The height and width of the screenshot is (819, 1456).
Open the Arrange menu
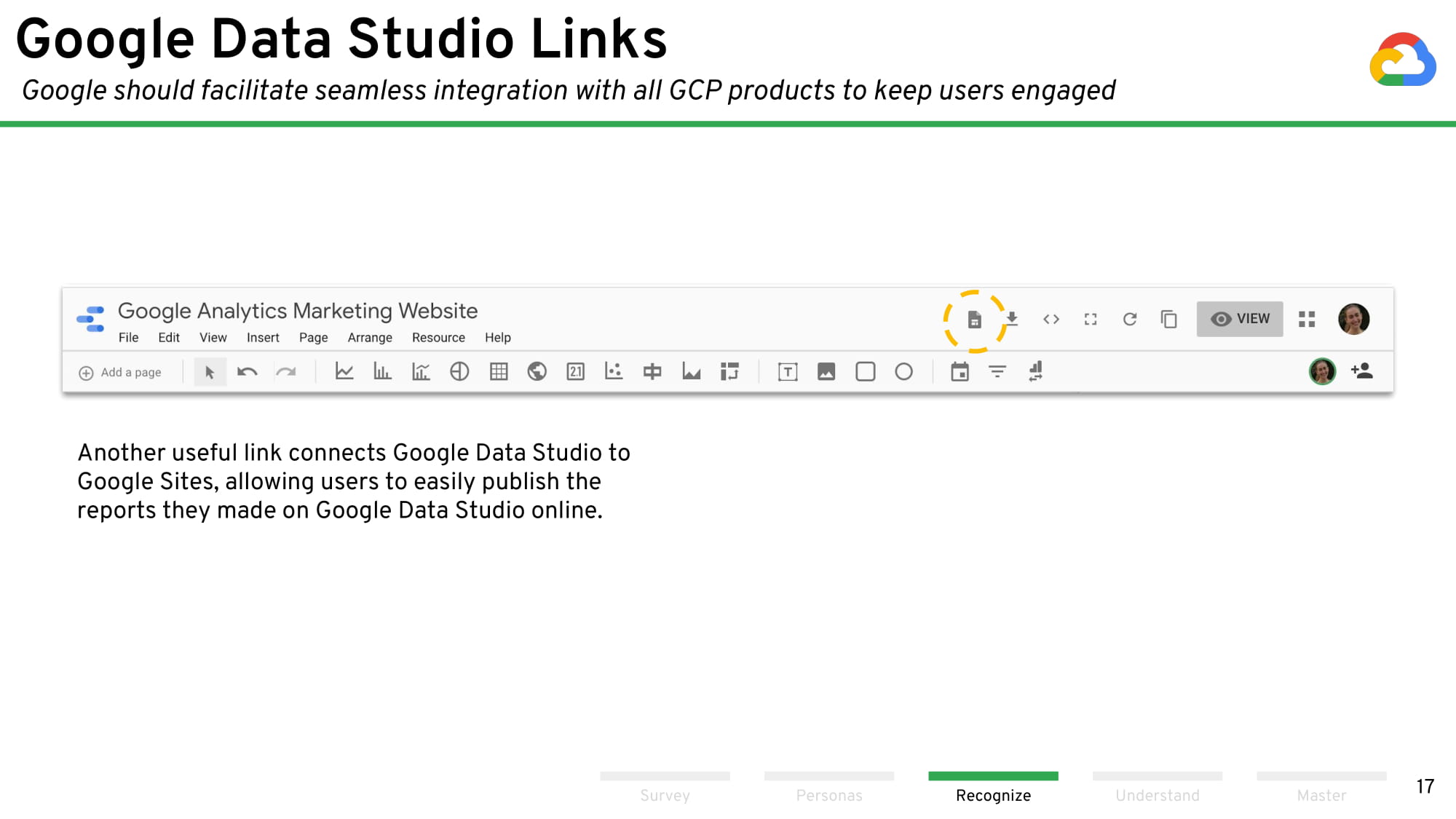pyautogui.click(x=370, y=338)
